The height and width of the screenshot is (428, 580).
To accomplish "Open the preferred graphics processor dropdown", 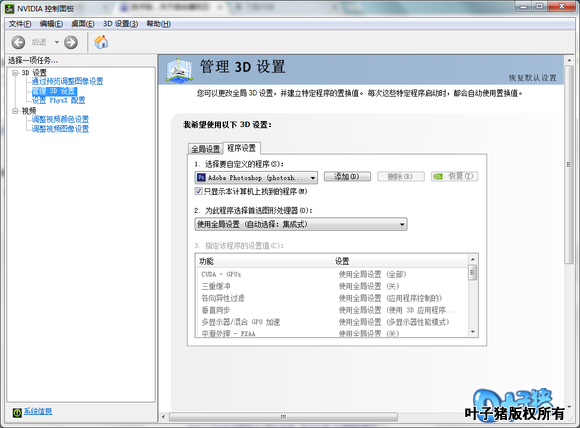I will click(x=301, y=224).
